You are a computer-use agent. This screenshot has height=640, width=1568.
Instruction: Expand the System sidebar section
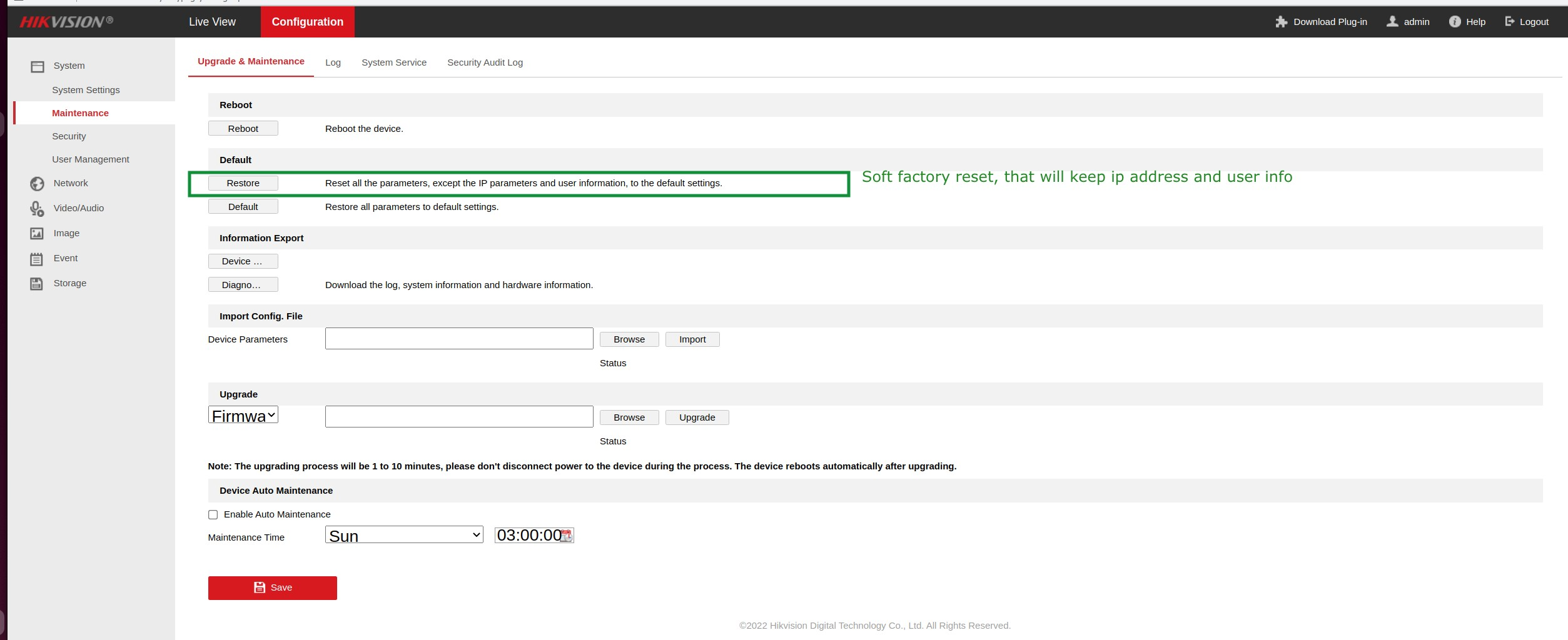tap(69, 66)
